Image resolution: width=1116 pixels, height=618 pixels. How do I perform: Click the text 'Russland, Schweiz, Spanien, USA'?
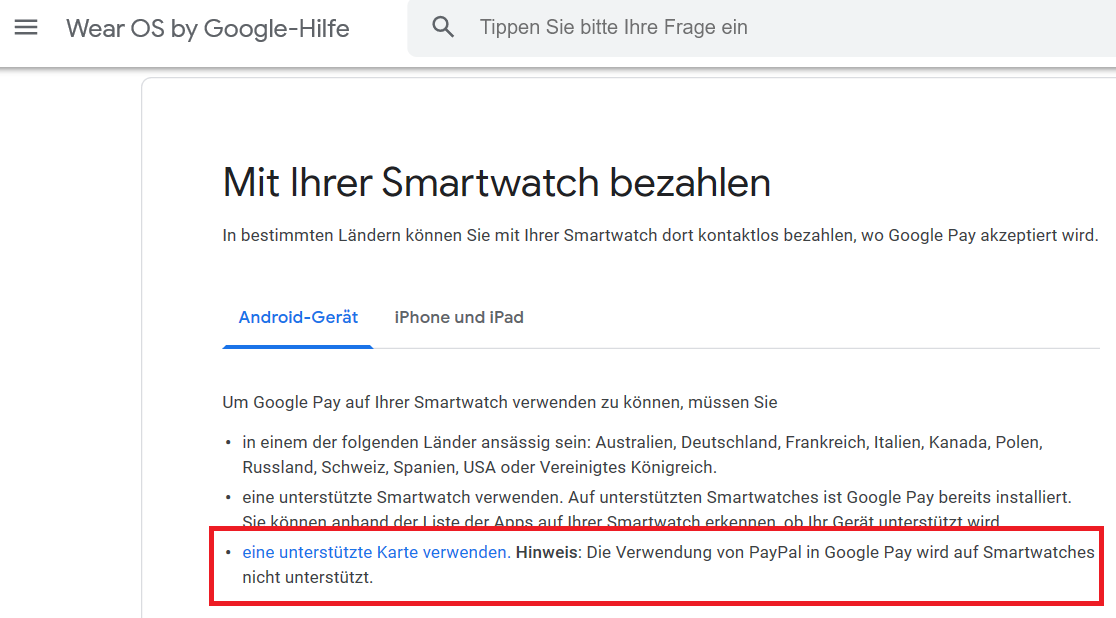(x=480, y=468)
